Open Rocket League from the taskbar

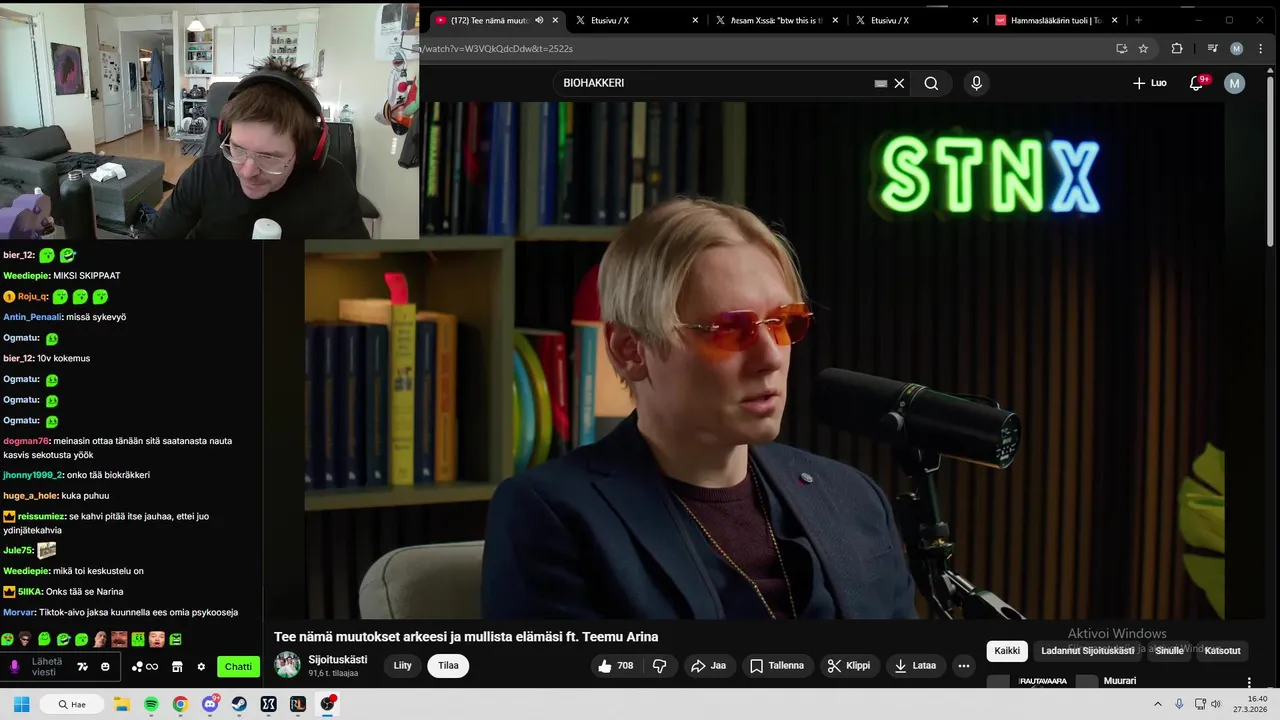[x=297, y=704]
